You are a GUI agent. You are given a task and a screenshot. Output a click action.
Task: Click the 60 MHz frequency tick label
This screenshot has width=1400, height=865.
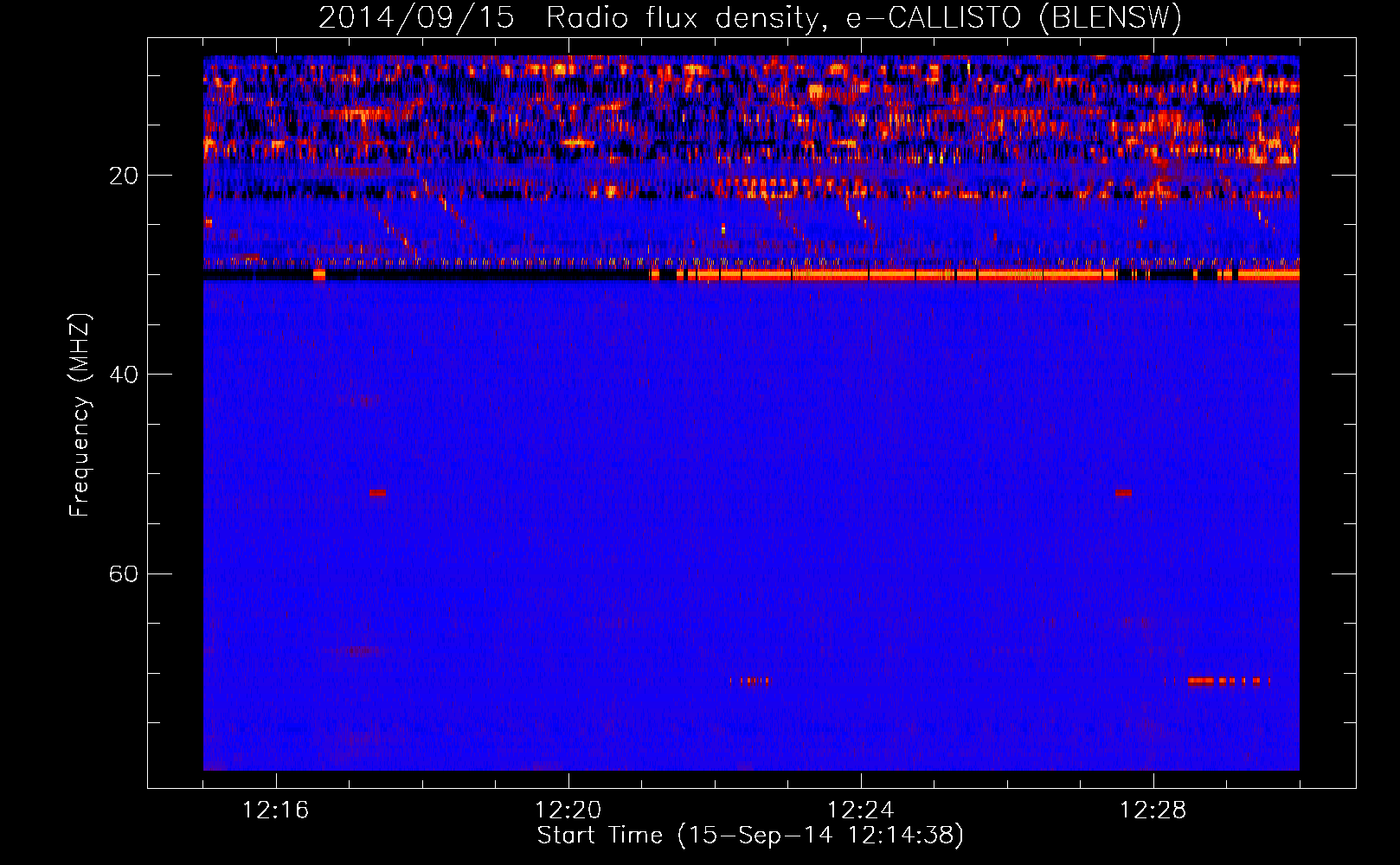pos(124,573)
